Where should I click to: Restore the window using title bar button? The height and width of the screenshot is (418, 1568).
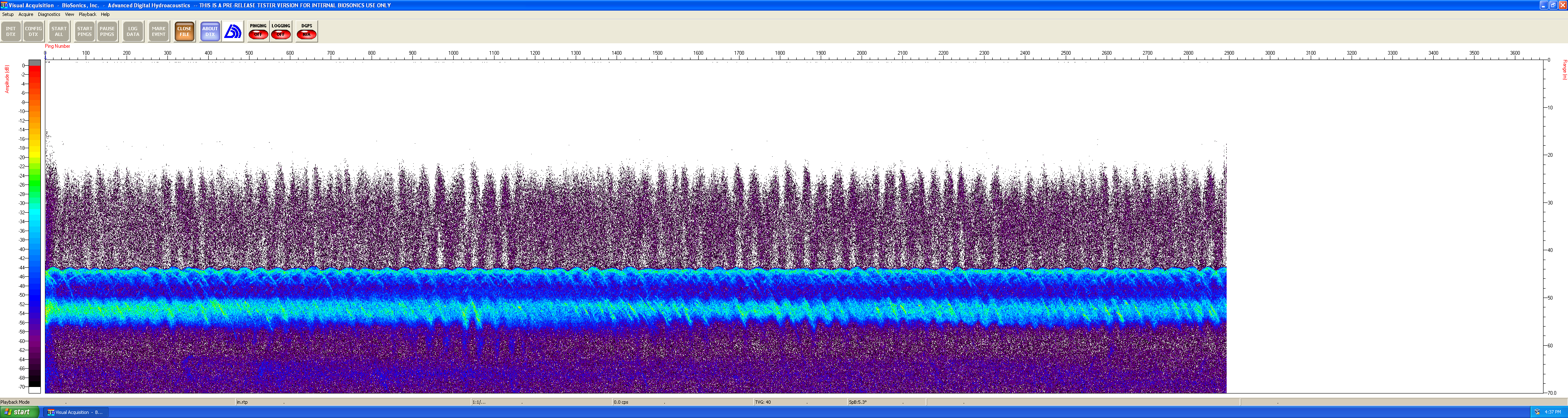(1553, 5)
